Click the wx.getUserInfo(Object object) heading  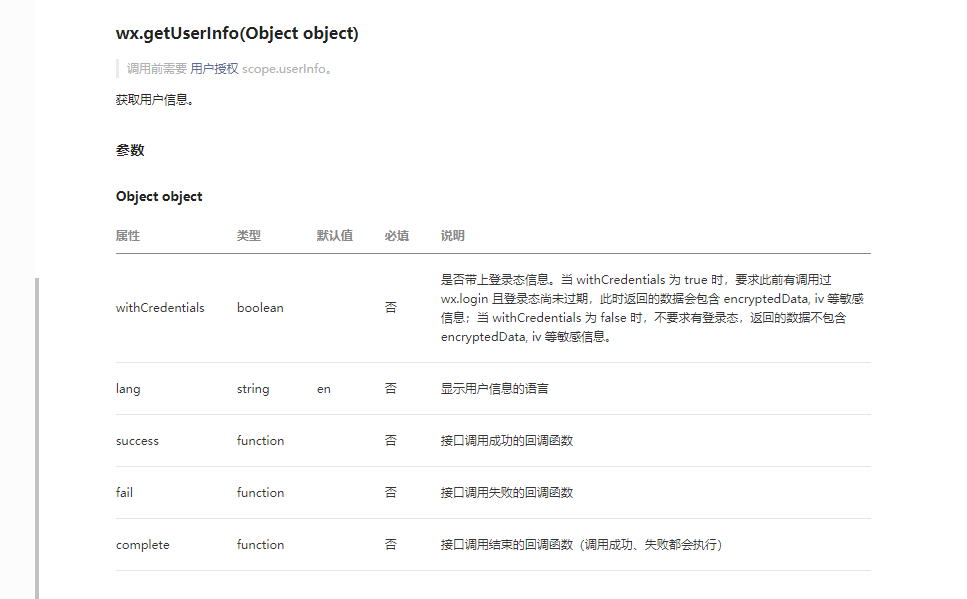237,33
